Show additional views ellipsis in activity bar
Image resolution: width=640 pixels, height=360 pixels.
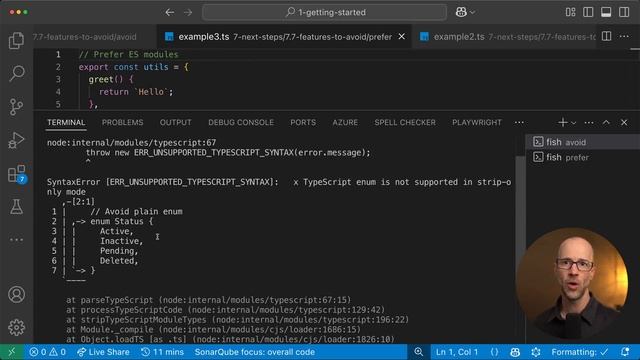click(x=16, y=240)
